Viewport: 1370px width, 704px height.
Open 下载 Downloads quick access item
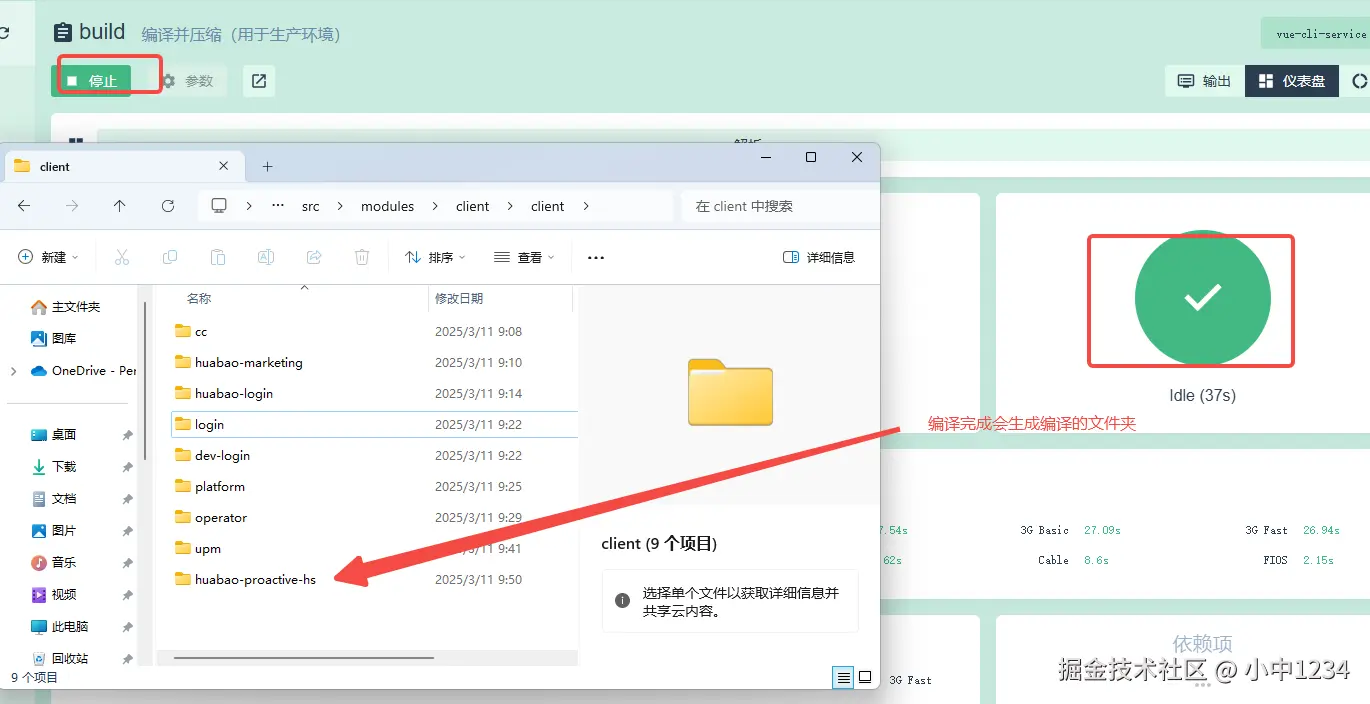coord(54,467)
